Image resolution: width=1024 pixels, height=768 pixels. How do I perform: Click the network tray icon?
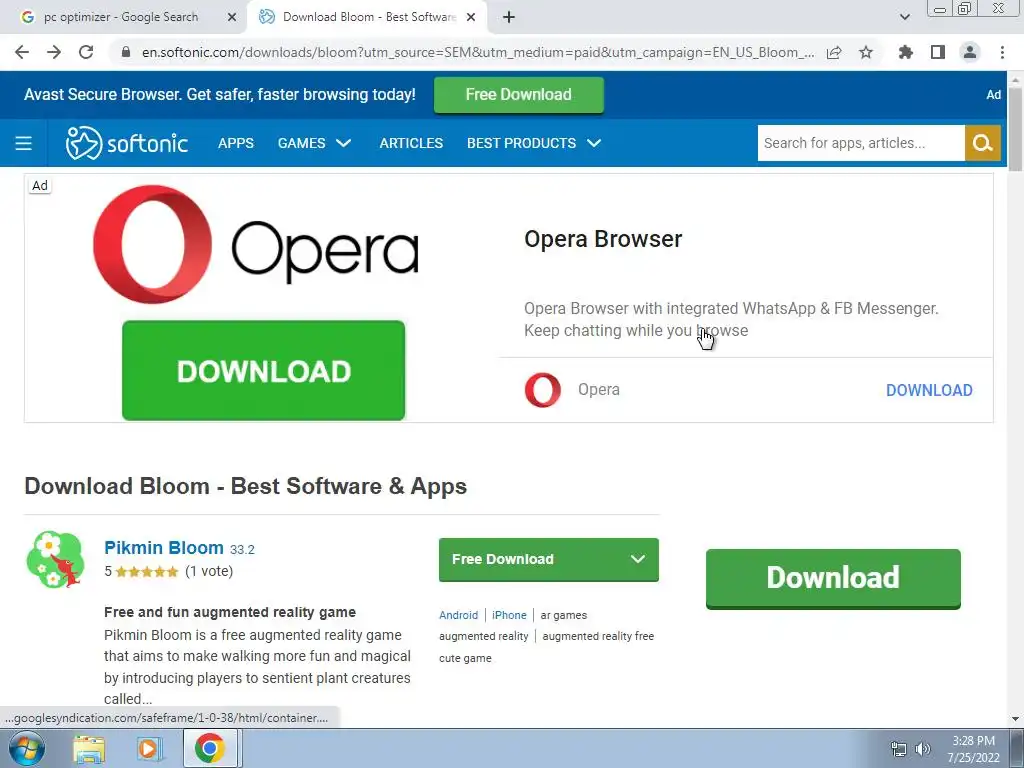[899, 749]
